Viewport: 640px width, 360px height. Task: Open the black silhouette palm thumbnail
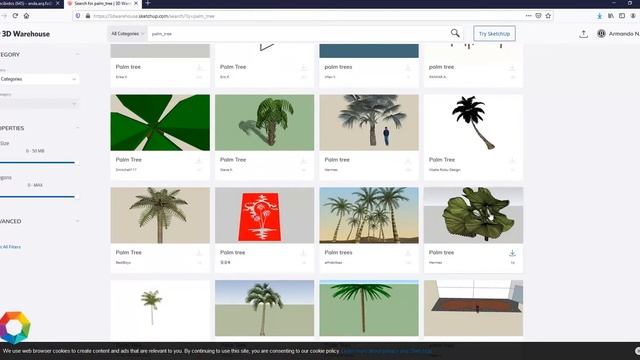(473, 122)
